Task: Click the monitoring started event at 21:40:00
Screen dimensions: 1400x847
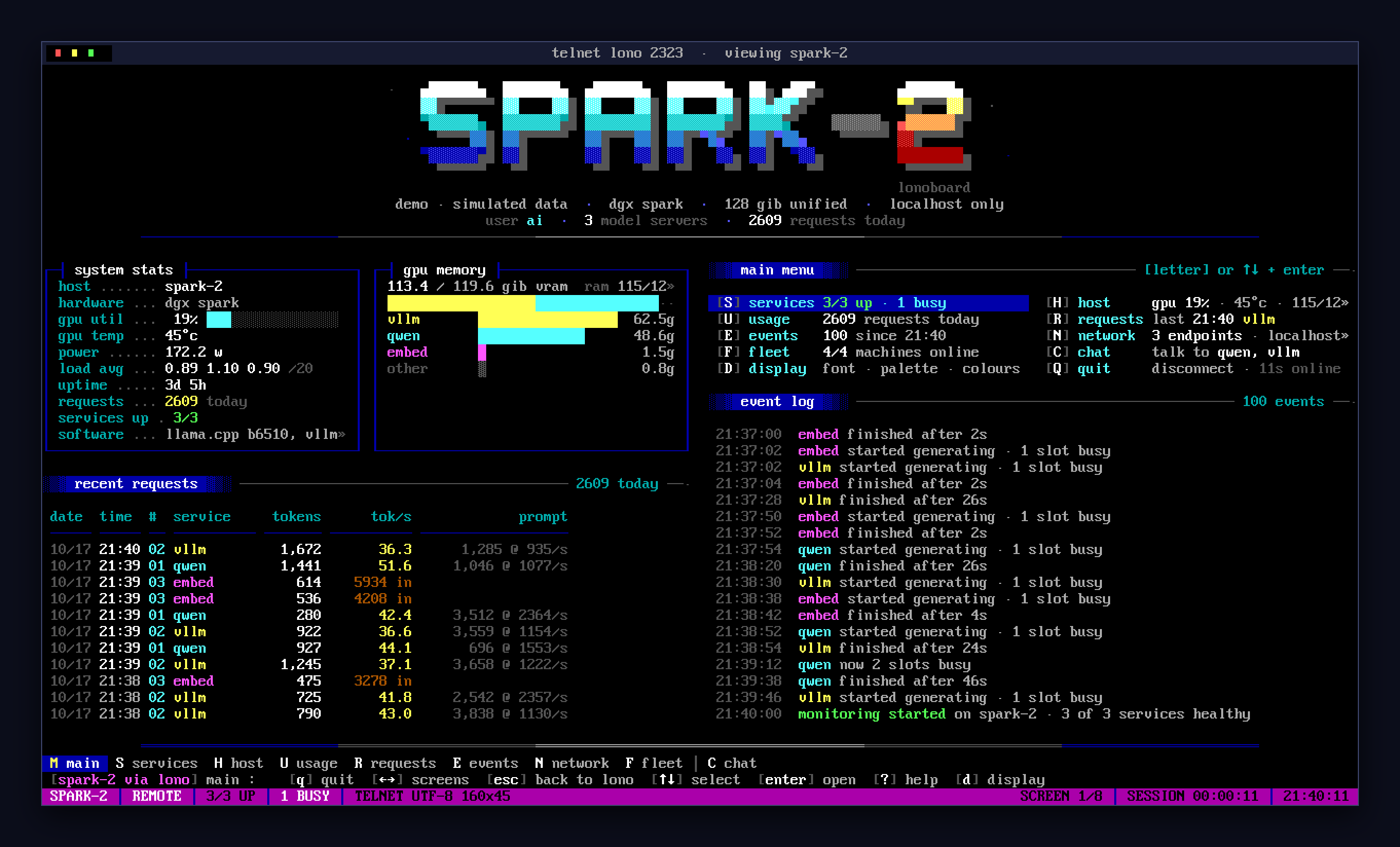Action: click(983, 714)
